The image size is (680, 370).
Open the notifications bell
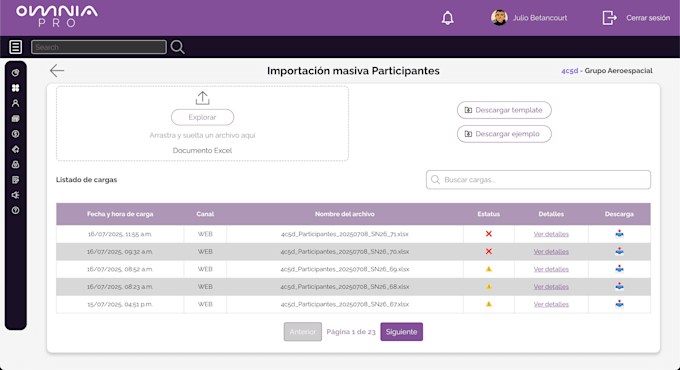pyautogui.click(x=448, y=18)
